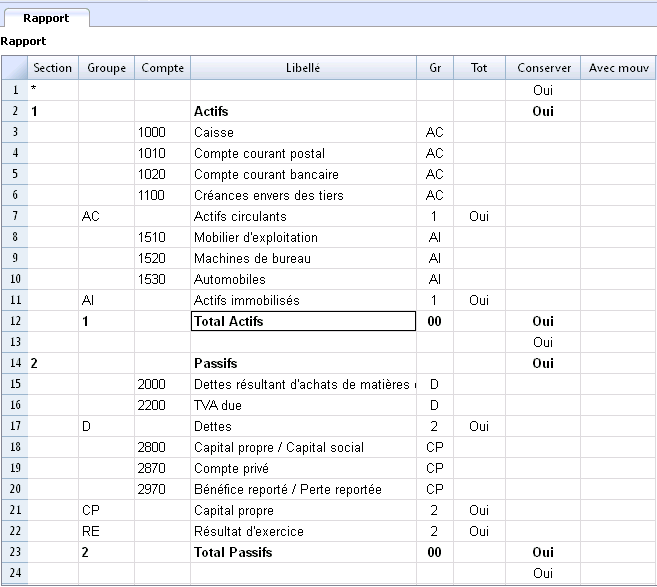Click Conserver 'Oui' in Passifs row
The height and width of the screenshot is (587, 657).
[x=543, y=363]
